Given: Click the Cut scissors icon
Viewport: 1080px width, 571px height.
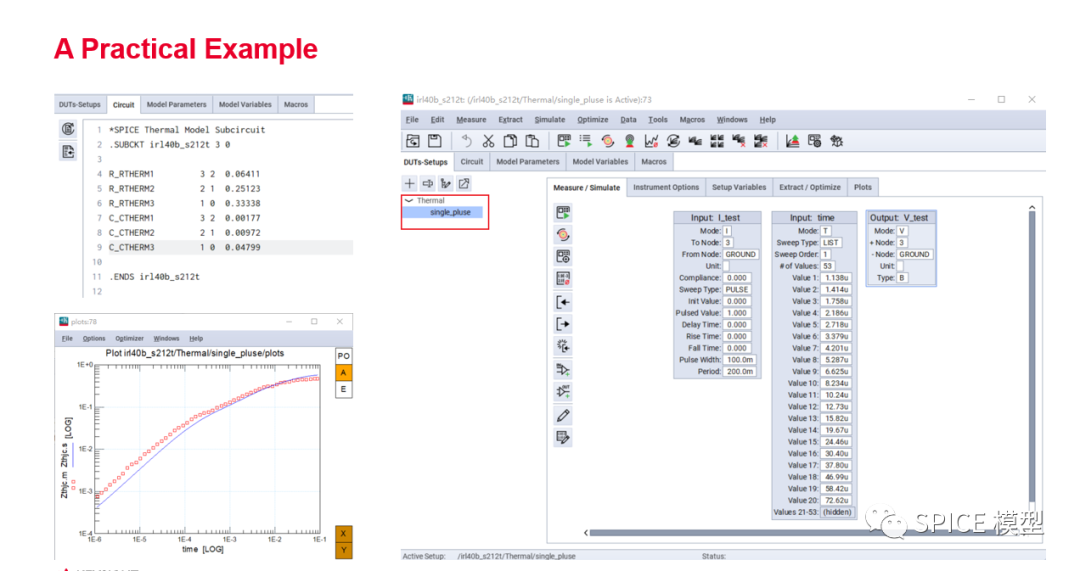Looking at the screenshot, I should pos(488,141).
